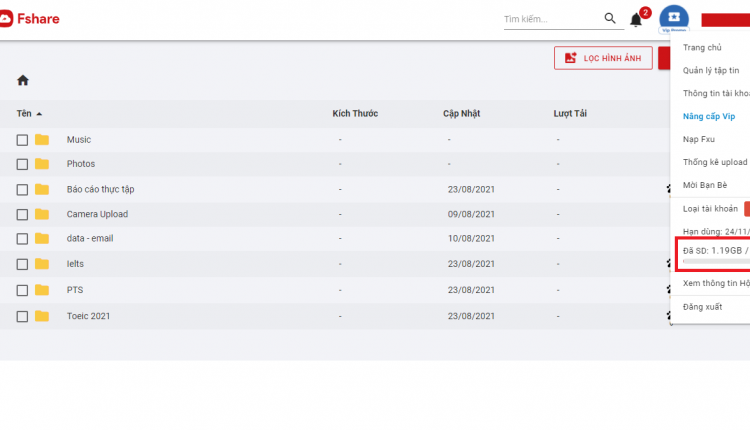Click Xem thông tin Hộ menu item
The height and width of the screenshot is (430, 750).
pyautogui.click(x=716, y=283)
